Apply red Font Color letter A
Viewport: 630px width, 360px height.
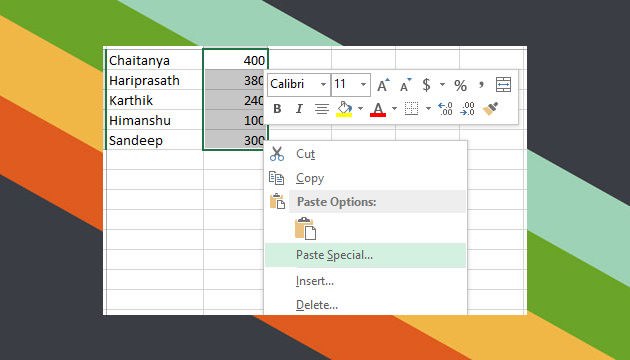click(378, 109)
